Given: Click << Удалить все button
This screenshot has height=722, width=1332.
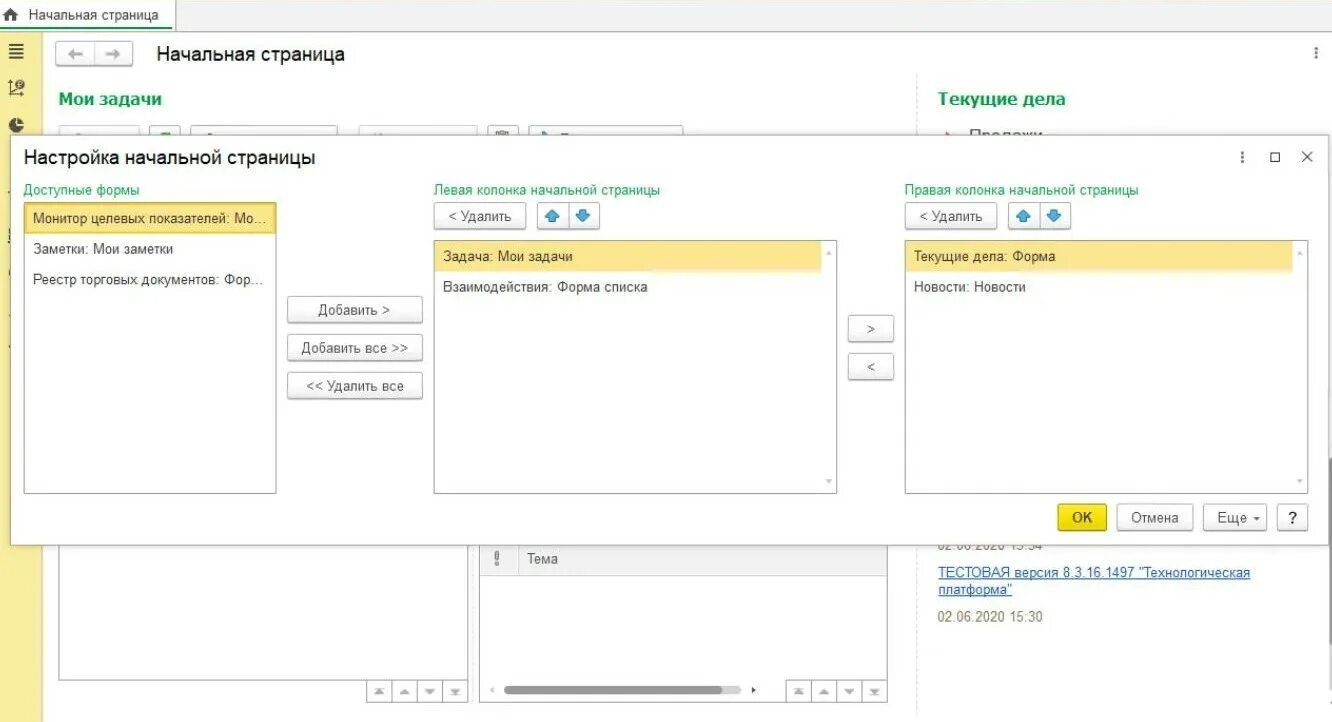Looking at the screenshot, I should pos(354,386).
